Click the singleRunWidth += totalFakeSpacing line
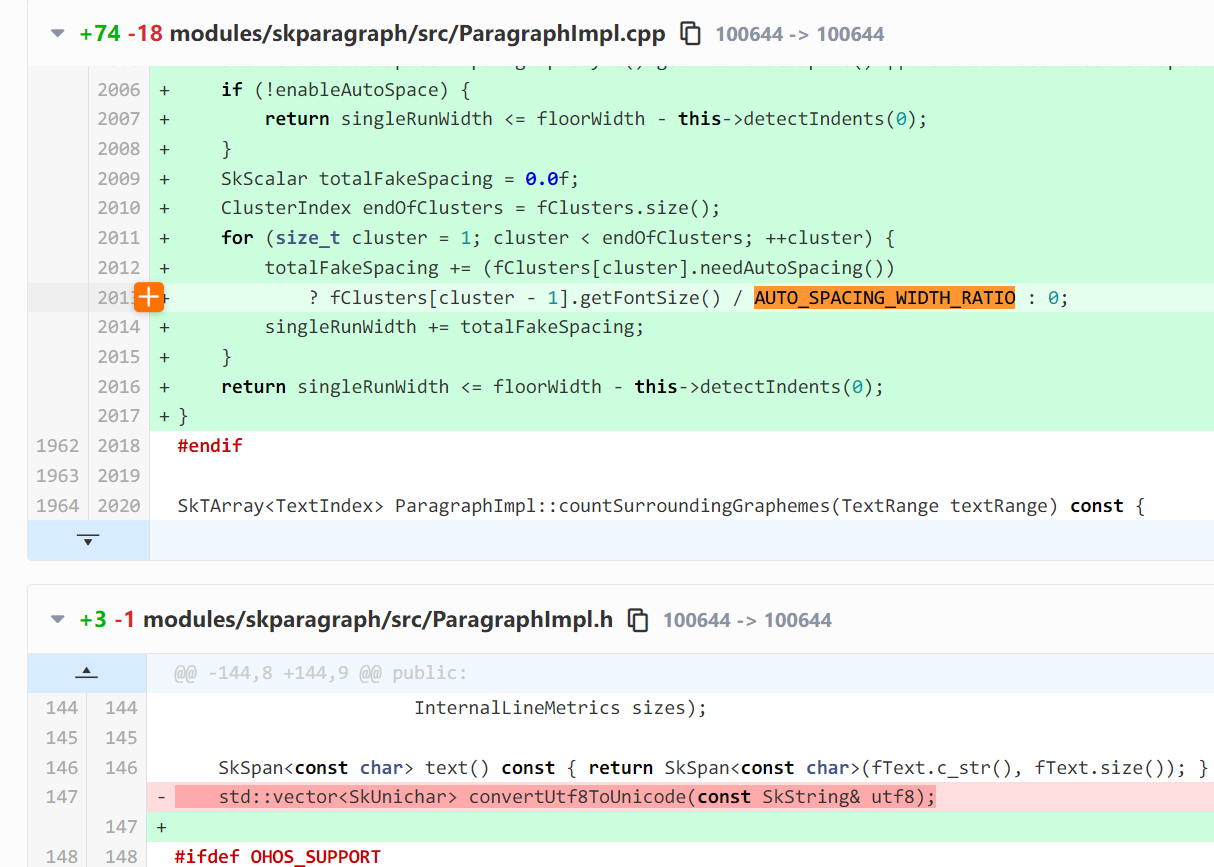 coord(455,327)
